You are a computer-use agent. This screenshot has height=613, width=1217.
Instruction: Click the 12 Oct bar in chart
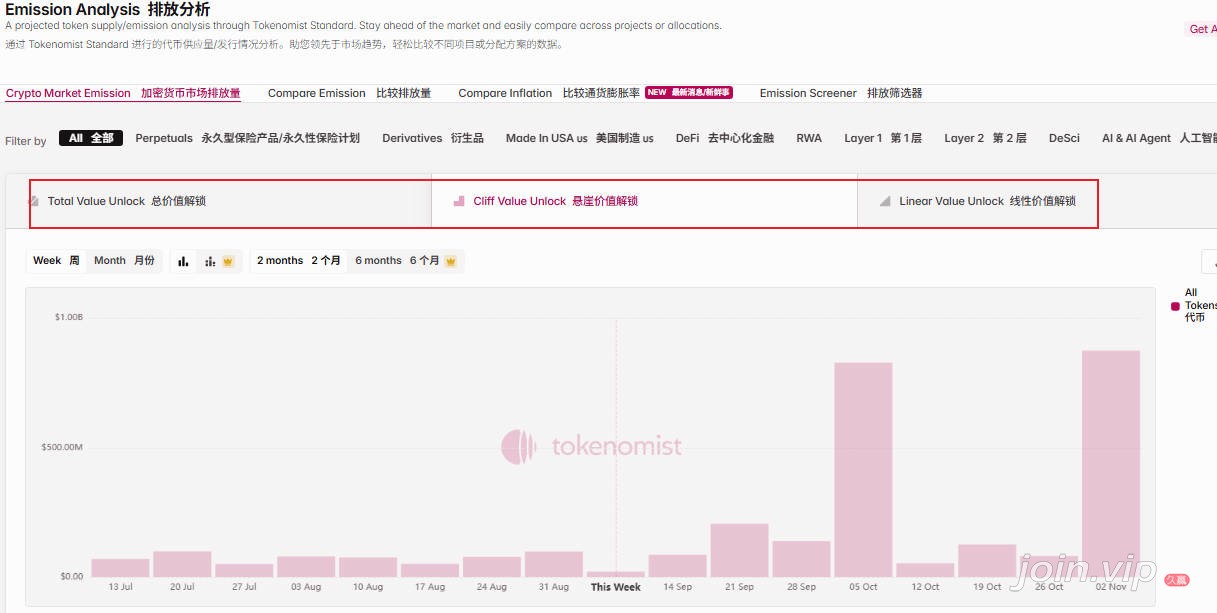pyautogui.click(x=926, y=570)
